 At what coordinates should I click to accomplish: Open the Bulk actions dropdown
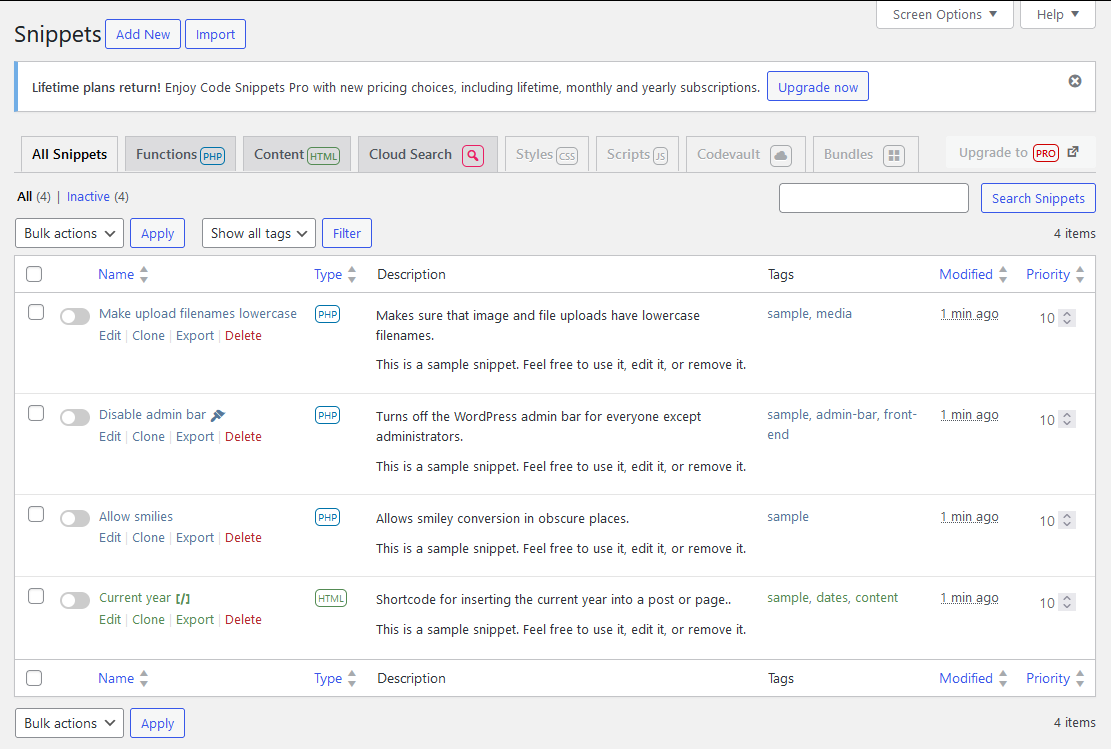tap(68, 233)
